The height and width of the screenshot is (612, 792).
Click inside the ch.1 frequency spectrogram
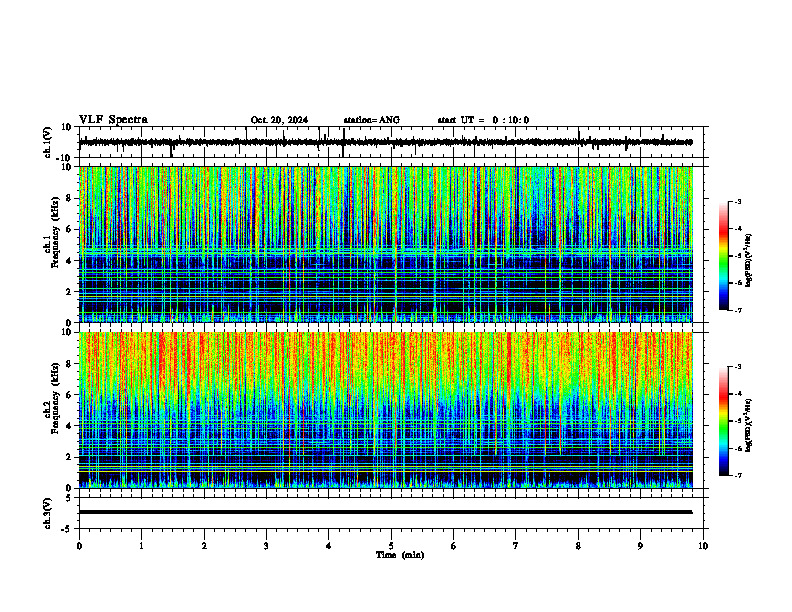[x=386, y=244]
